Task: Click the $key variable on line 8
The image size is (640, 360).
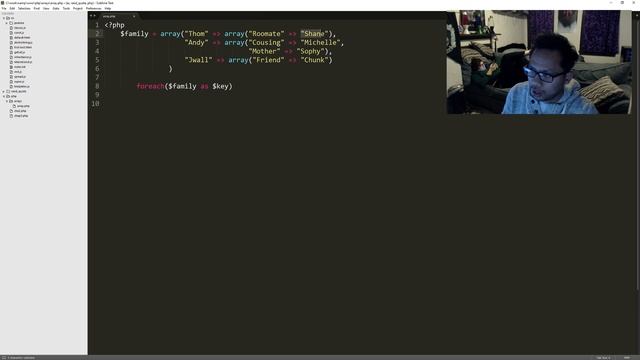Action: click(x=220, y=87)
